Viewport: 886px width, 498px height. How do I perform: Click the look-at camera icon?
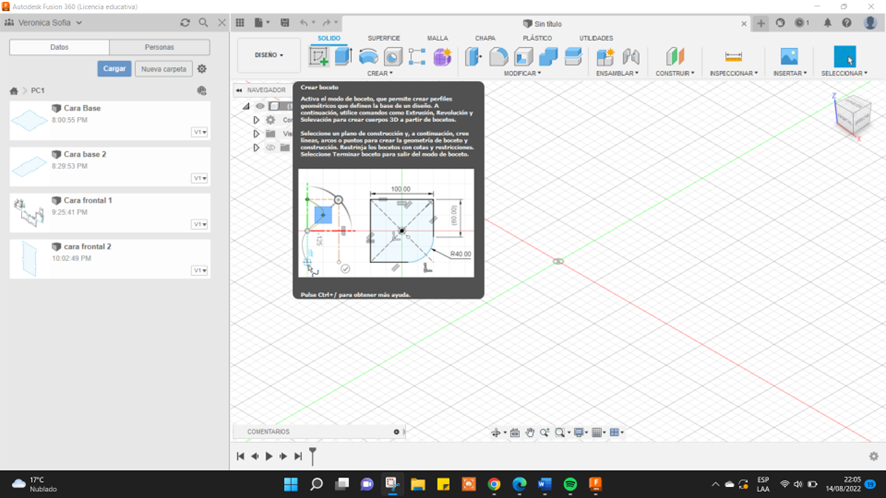click(515, 432)
